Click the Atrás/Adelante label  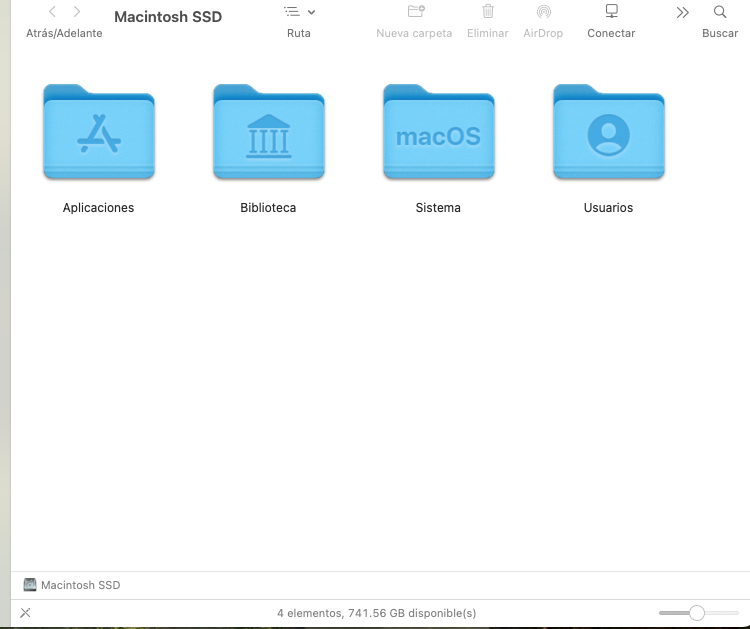point(64,33)
